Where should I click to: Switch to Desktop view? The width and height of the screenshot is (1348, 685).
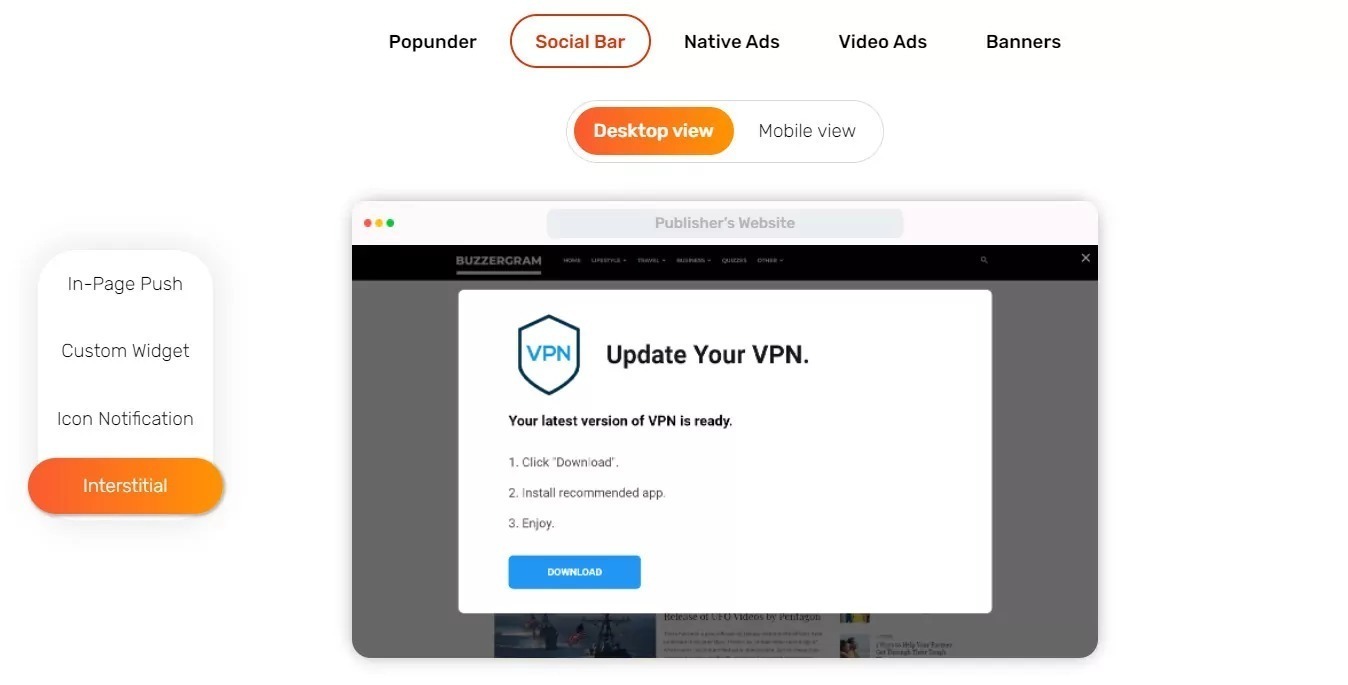tap(653, 131)
